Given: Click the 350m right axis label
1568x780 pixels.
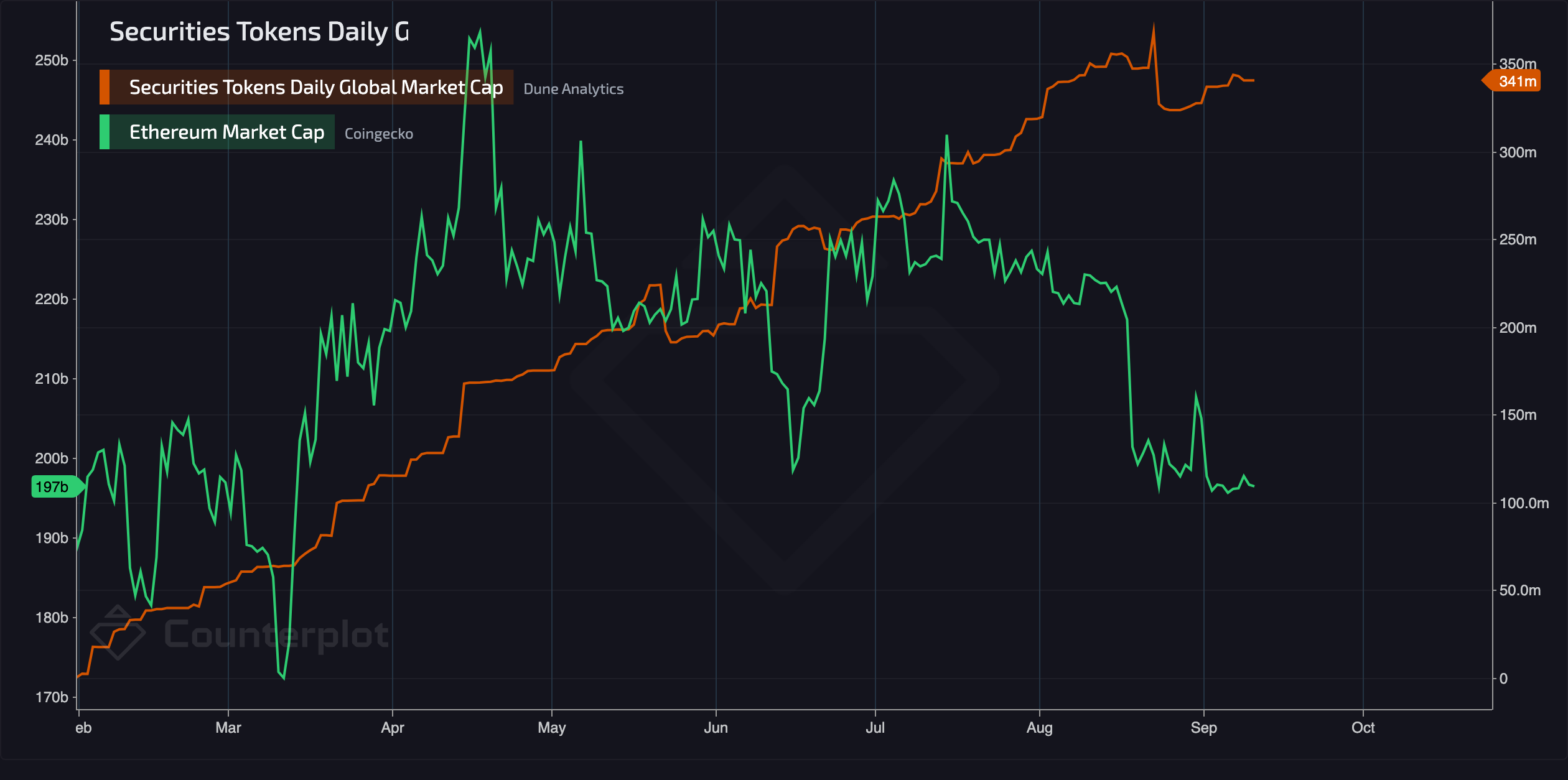Looking at the screenshot, I should tap(1518, 64).
